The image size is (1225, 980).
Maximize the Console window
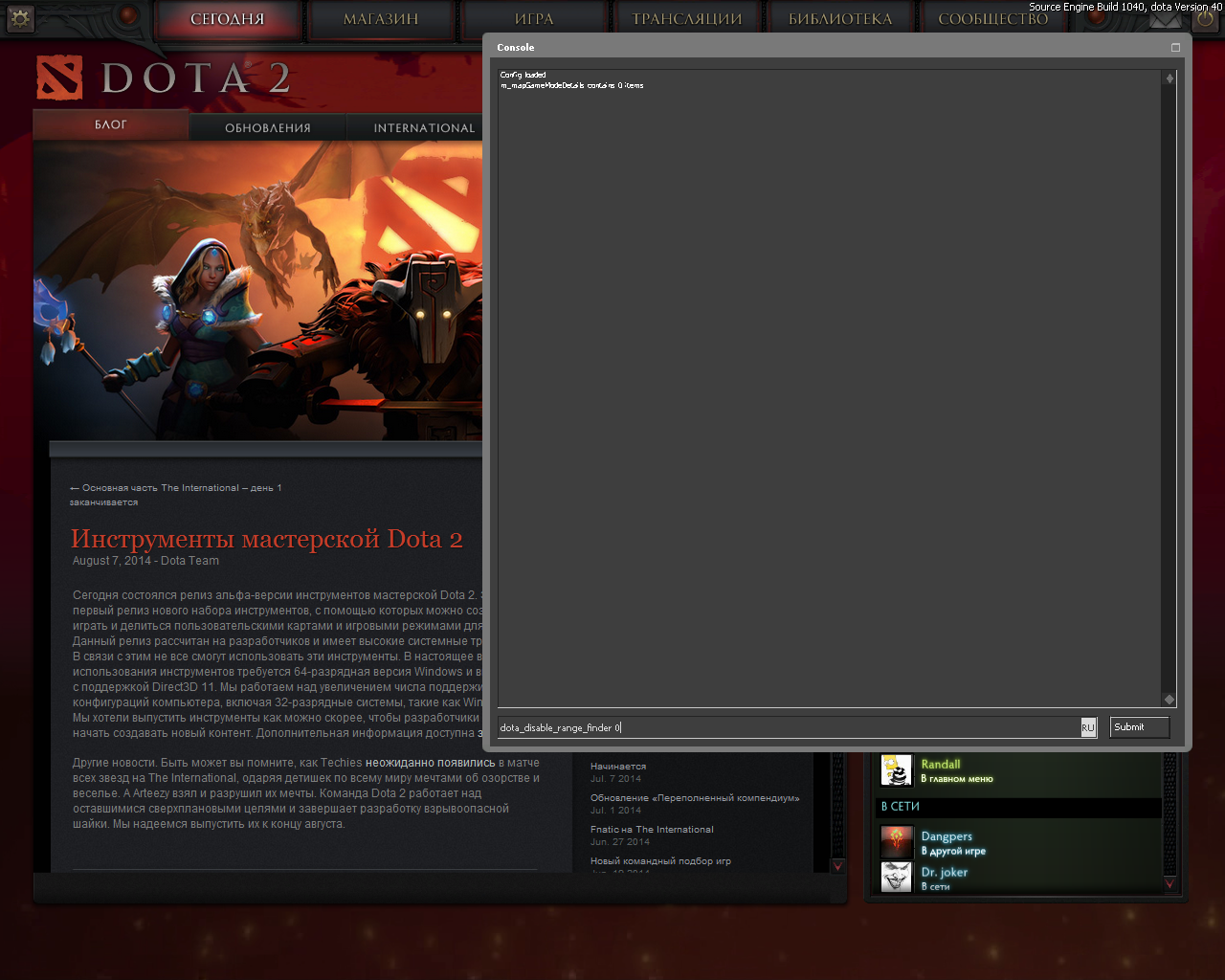1175,47
